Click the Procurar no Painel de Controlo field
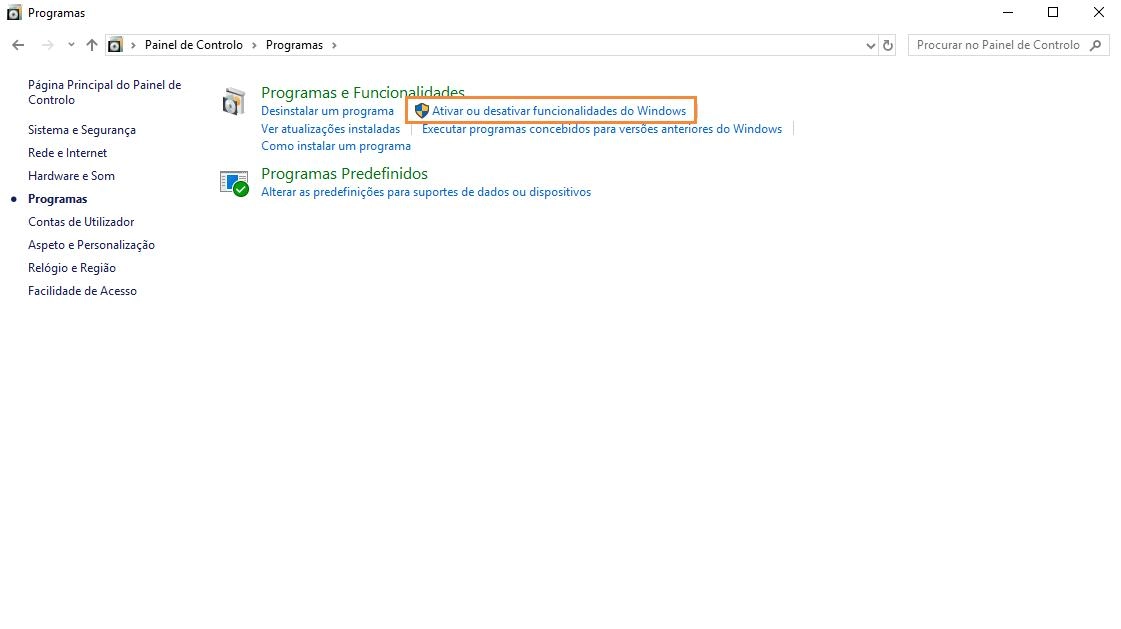 click(x=997, y=45)
